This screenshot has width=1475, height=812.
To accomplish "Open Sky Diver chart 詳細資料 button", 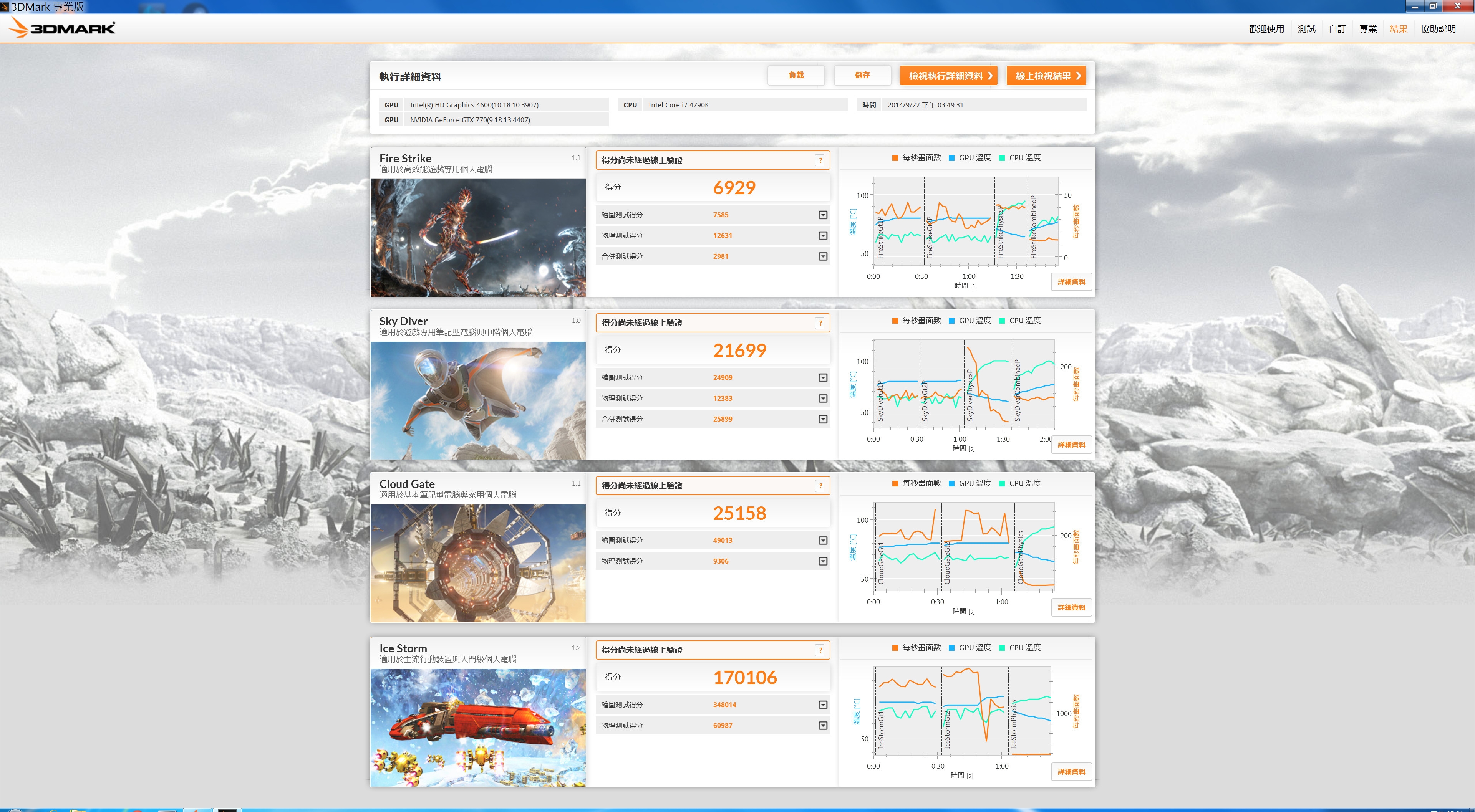I will pyautogui.click(x=1071, y=445).
